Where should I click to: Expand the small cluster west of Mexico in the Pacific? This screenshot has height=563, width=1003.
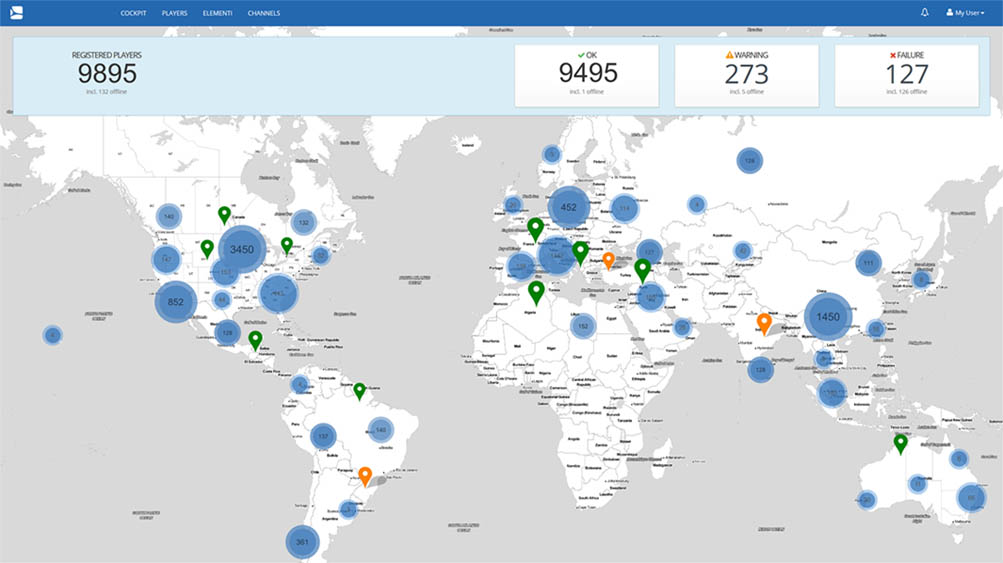point(52,335)
